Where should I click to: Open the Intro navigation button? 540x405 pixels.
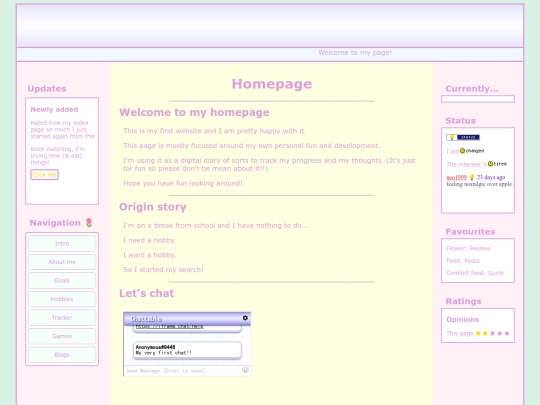62,243
